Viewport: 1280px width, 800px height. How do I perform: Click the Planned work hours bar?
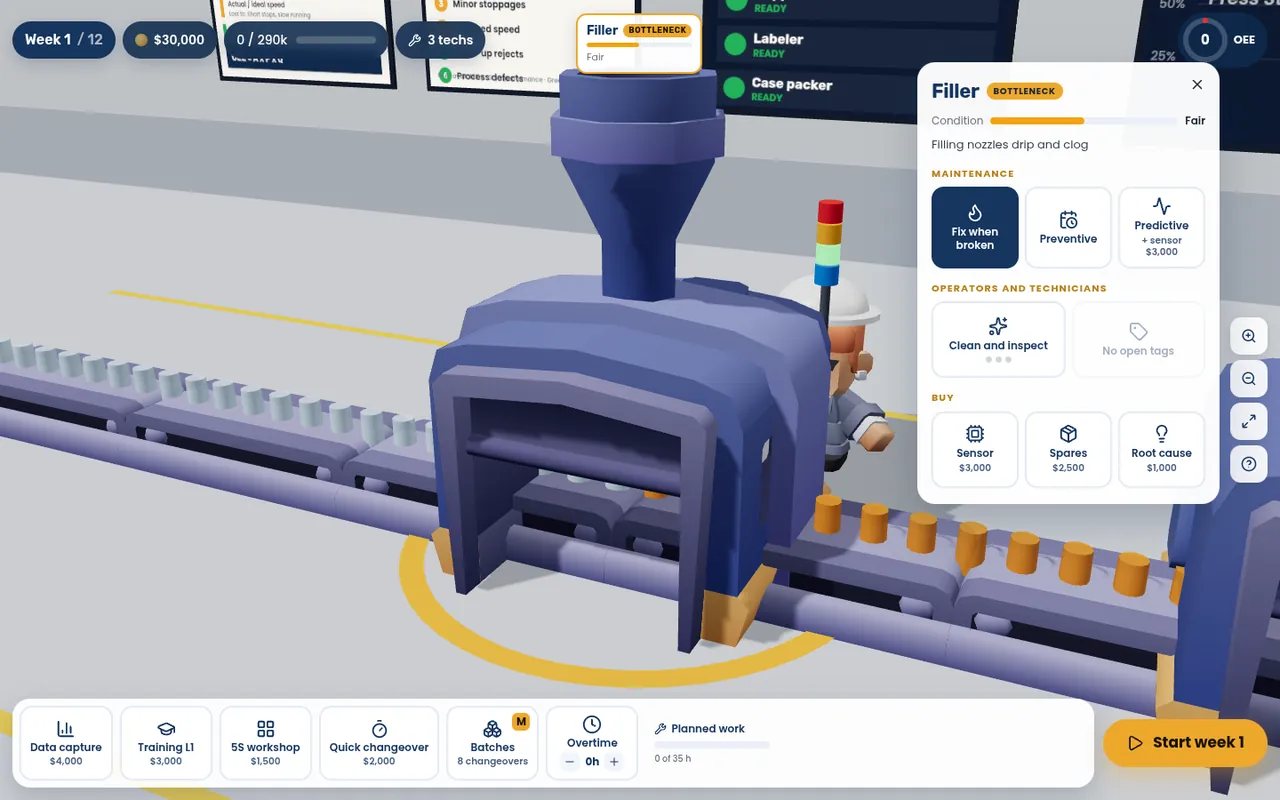point(712,745)
